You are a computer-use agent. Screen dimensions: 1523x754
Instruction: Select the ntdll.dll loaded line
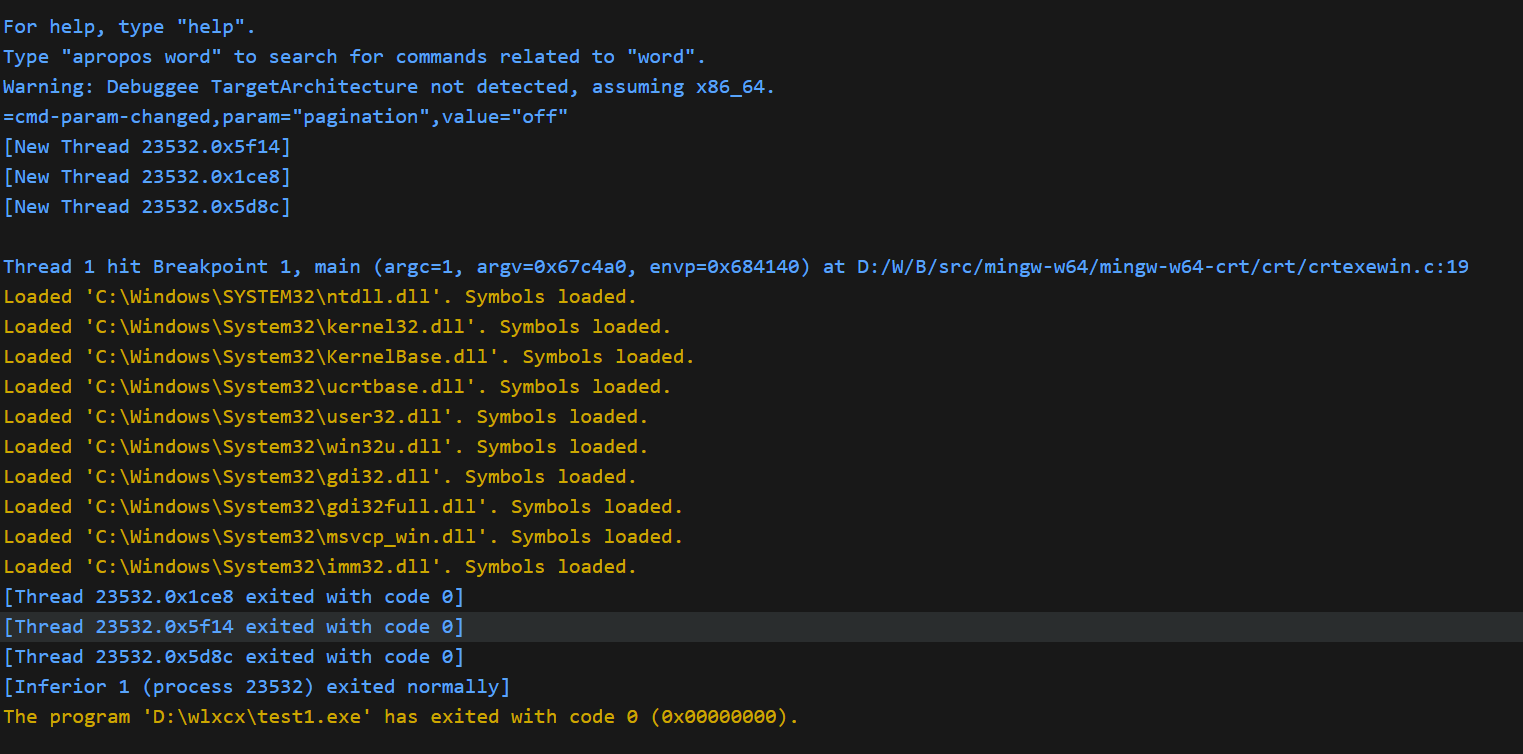point(320,297)
